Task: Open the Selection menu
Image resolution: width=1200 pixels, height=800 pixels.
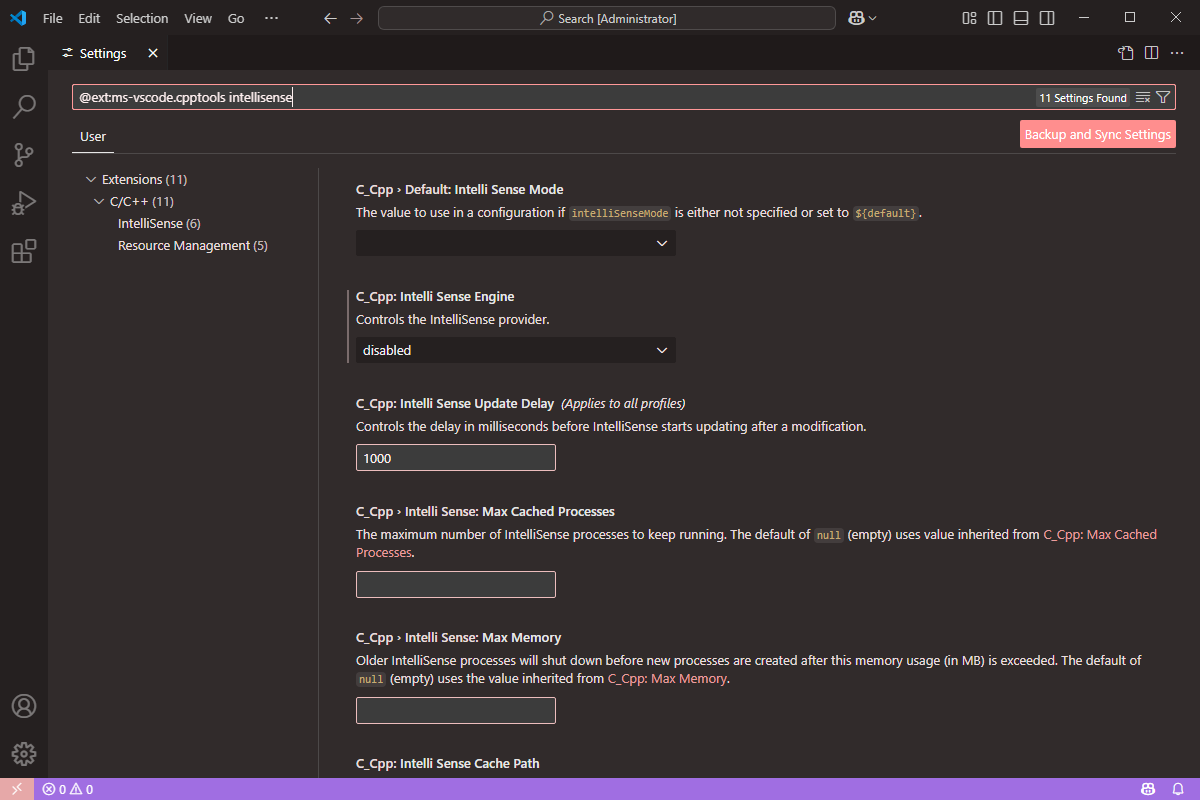Action: tap(142, 18)
